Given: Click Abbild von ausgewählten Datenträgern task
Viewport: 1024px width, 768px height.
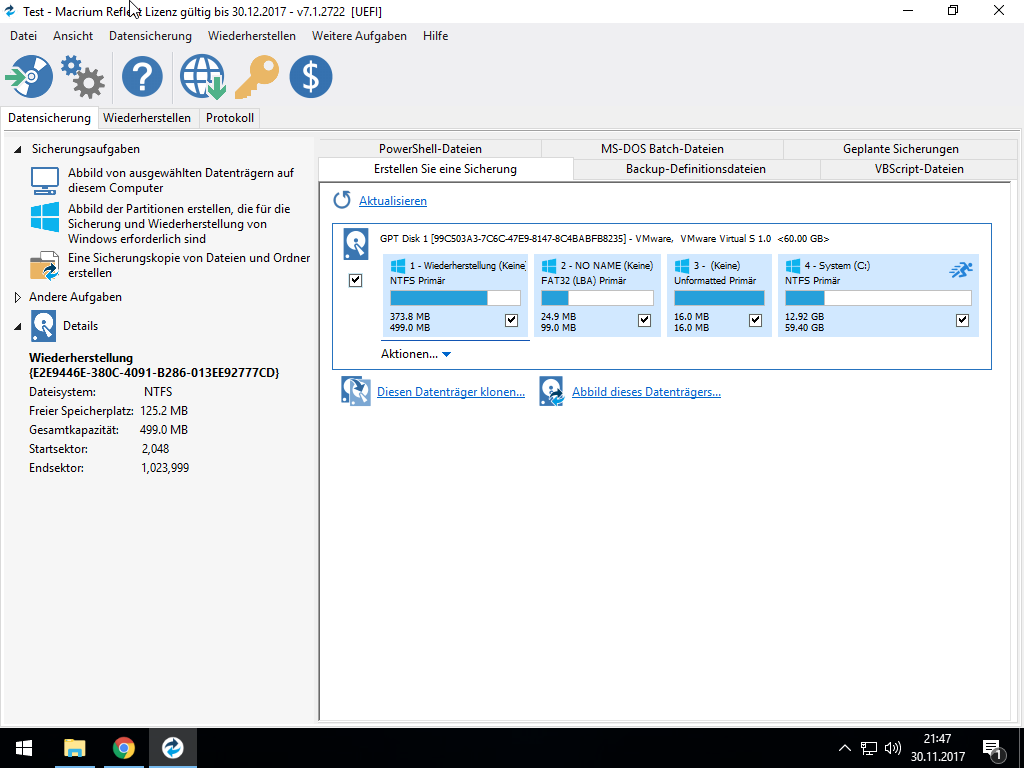Looking at the screenshot, I should pyautogui.click(x=181, y=180).
